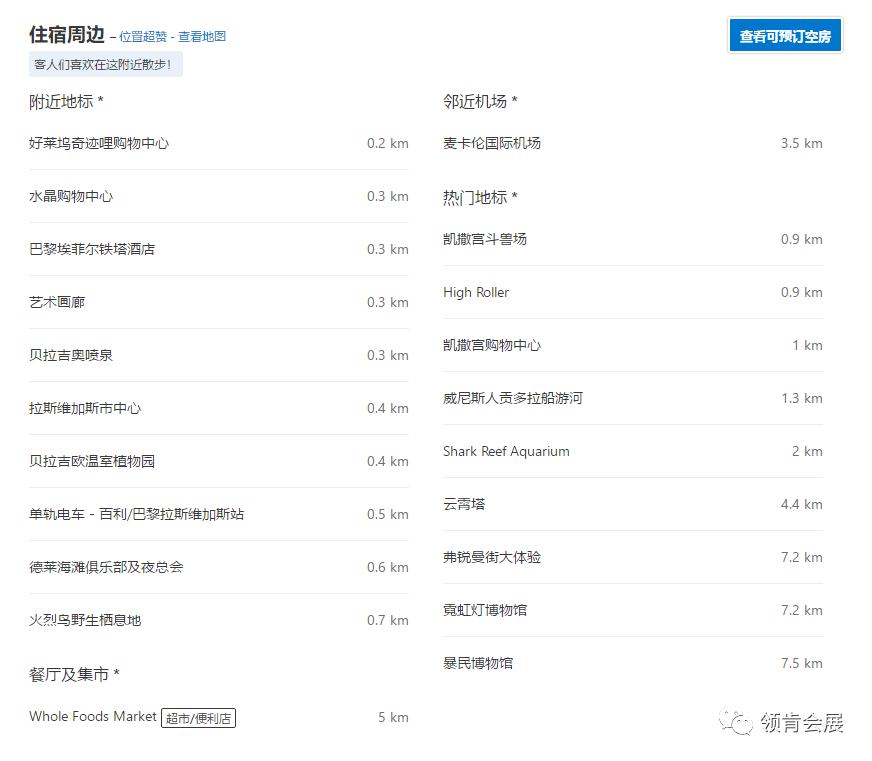
Task: Select the 超市/便利店 tag
Action: click(x=198, y=717)
